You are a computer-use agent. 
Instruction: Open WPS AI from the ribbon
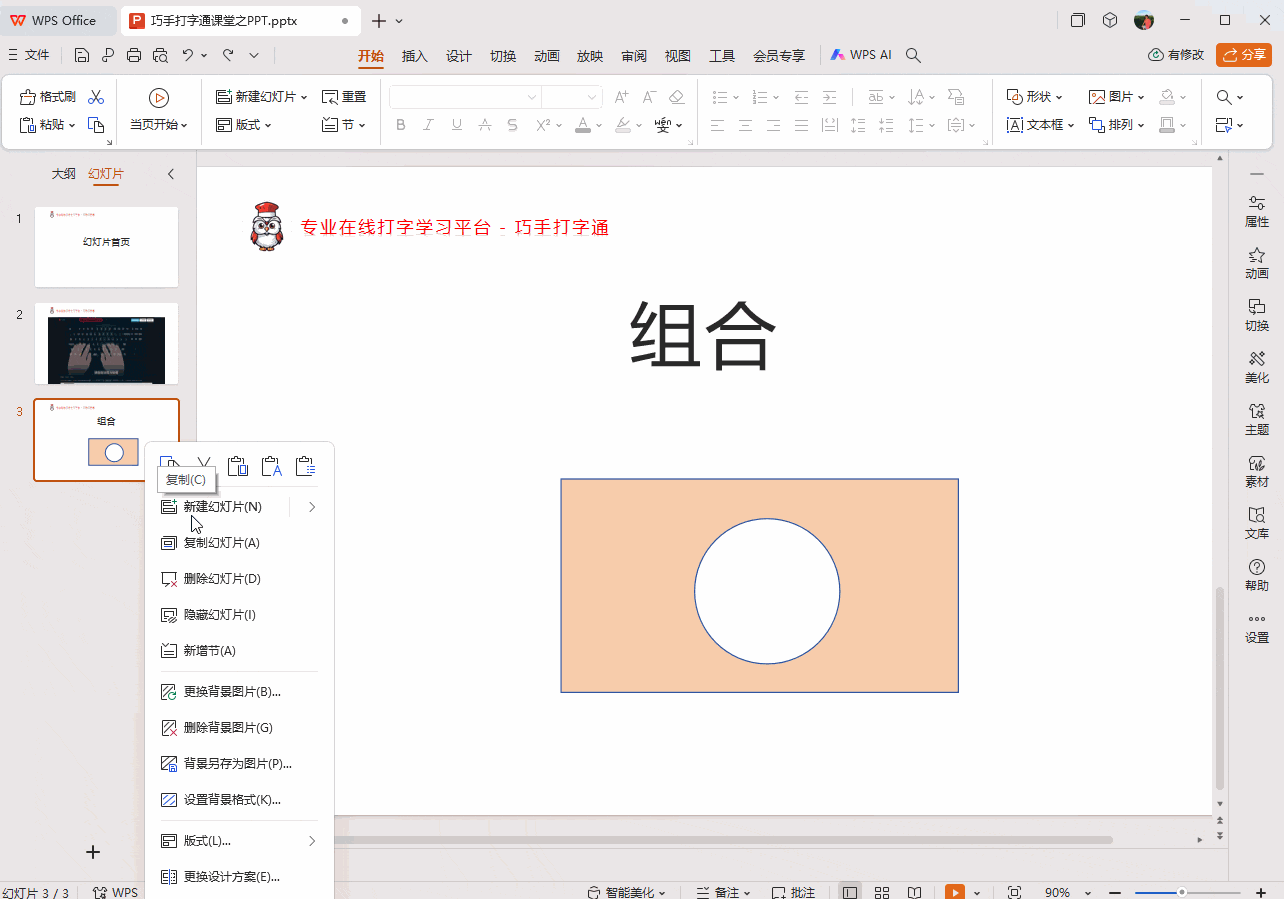tap(860, 56)
